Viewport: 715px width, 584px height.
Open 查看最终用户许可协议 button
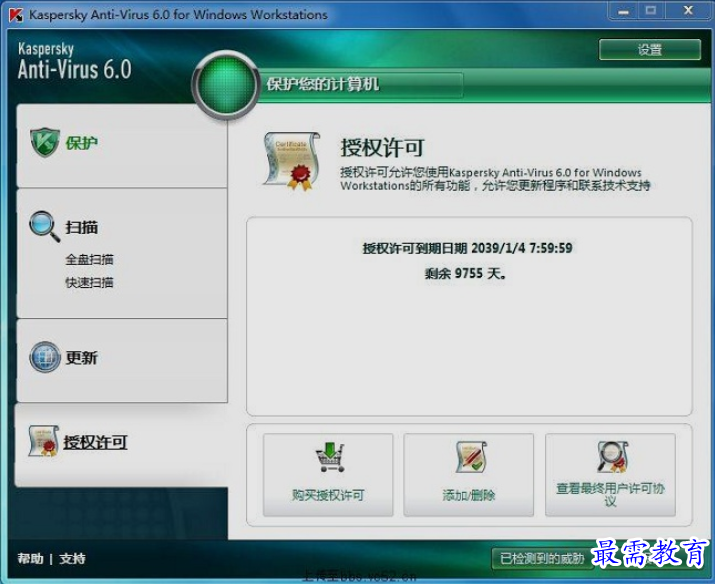click(x=610, y=475)
